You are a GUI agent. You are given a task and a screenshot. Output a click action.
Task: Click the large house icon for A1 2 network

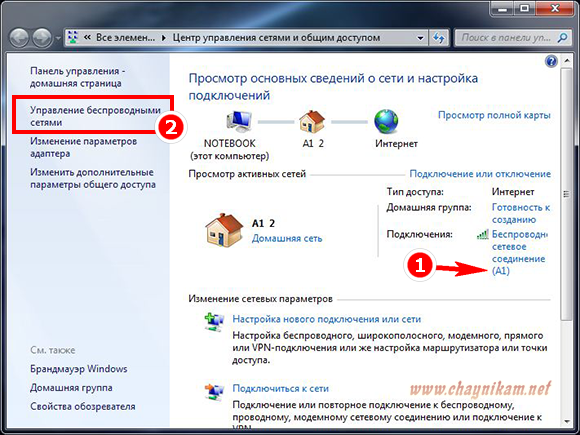pos(224,230)
